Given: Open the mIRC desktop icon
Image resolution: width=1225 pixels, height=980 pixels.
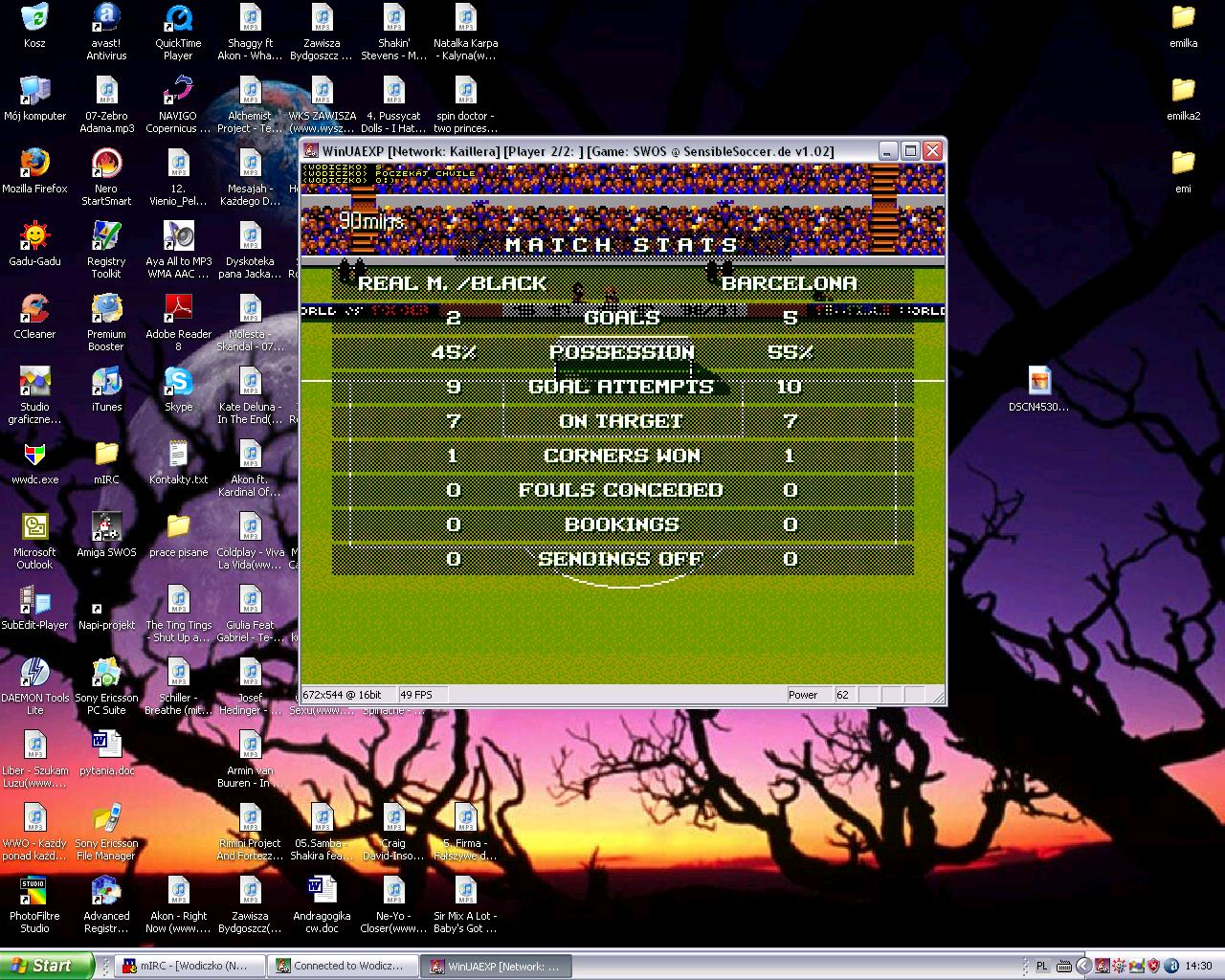Looking at the screenshot, I should [106, 455].
